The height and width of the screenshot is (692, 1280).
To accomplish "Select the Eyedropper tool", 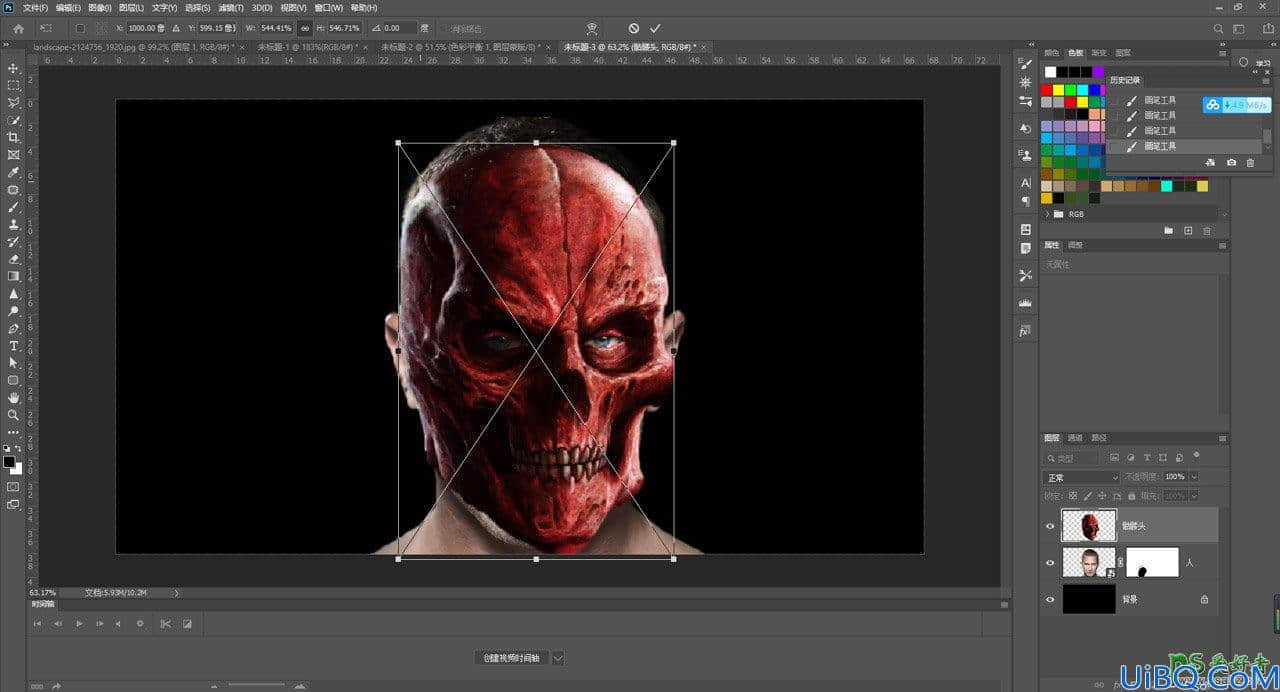I will (14, 172).
